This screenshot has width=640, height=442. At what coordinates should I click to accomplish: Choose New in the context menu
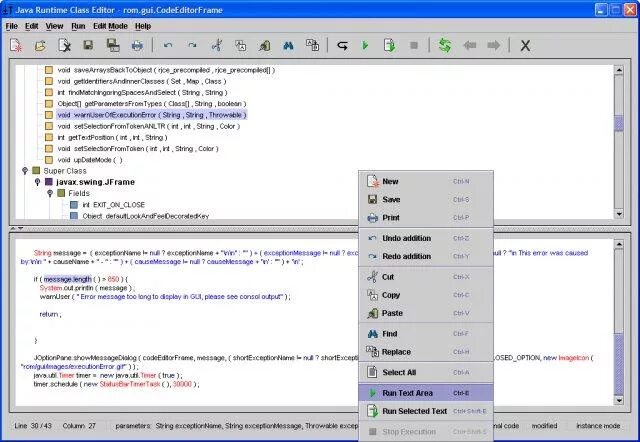click(426, 181)
